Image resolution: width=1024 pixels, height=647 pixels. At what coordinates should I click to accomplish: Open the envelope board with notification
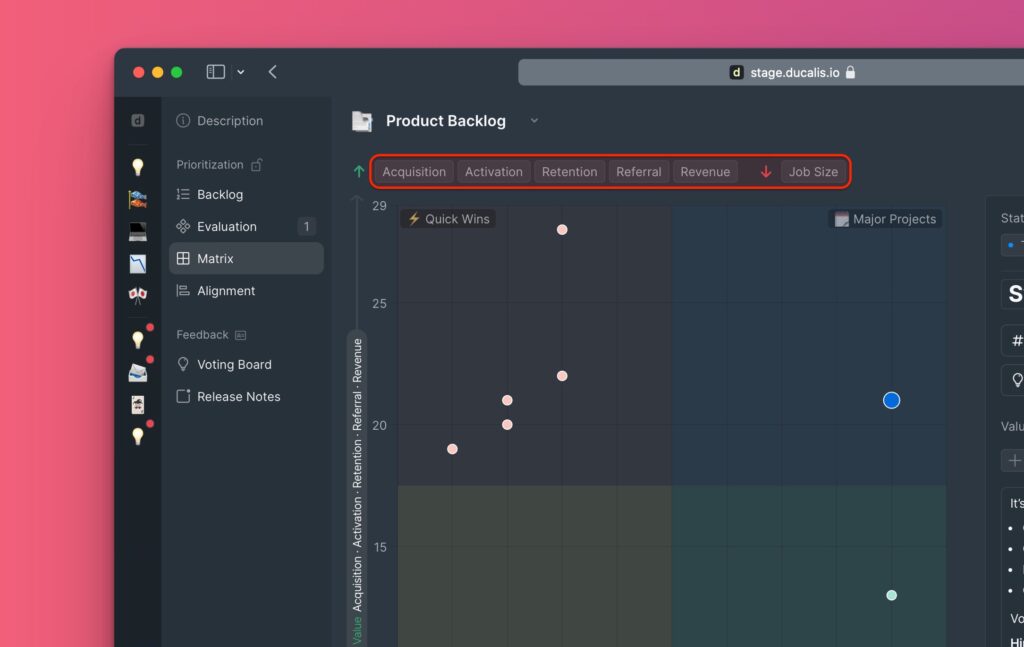138,373
